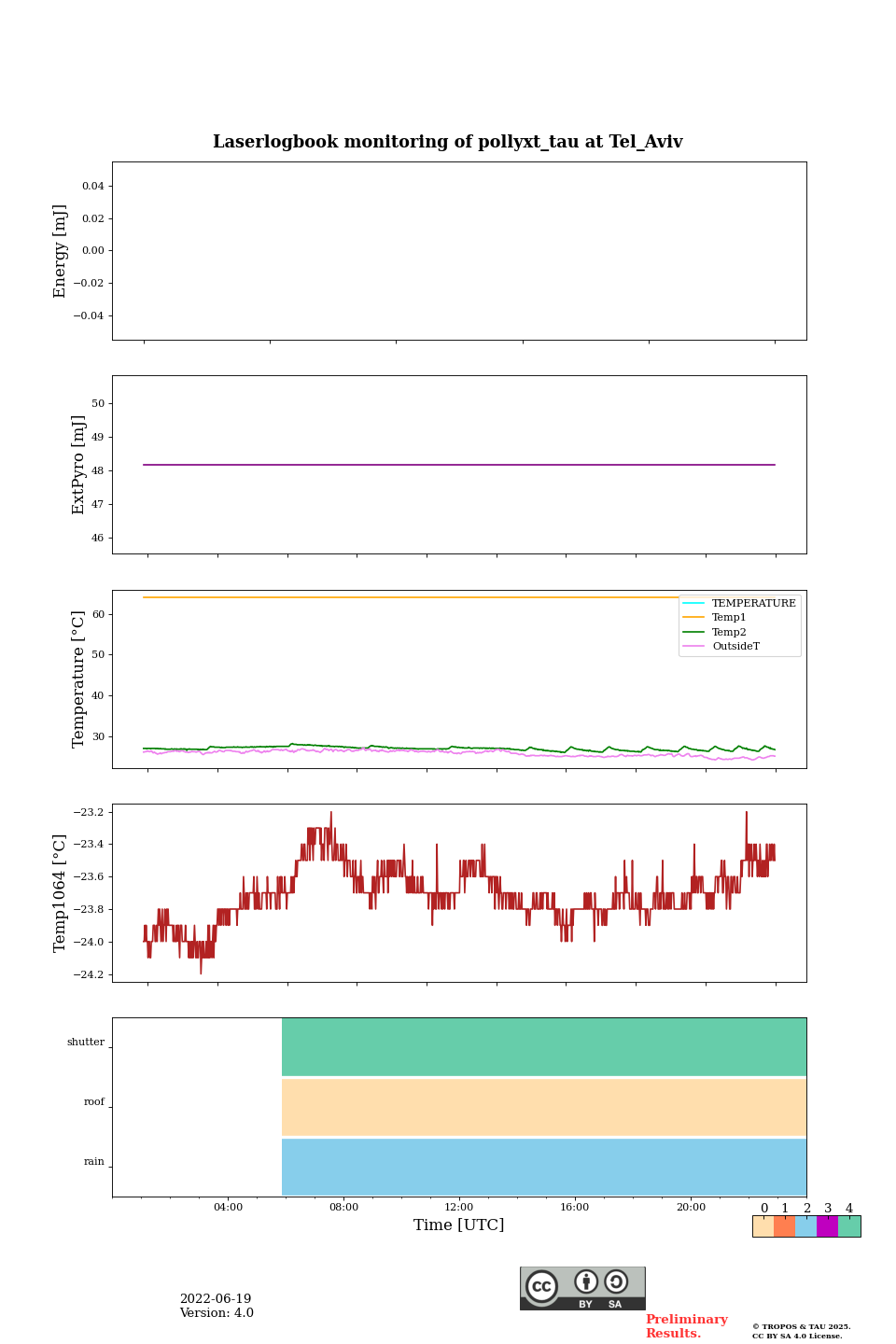
Task: Select the magenta color swatch for value 3
Action: (827, 1226)
